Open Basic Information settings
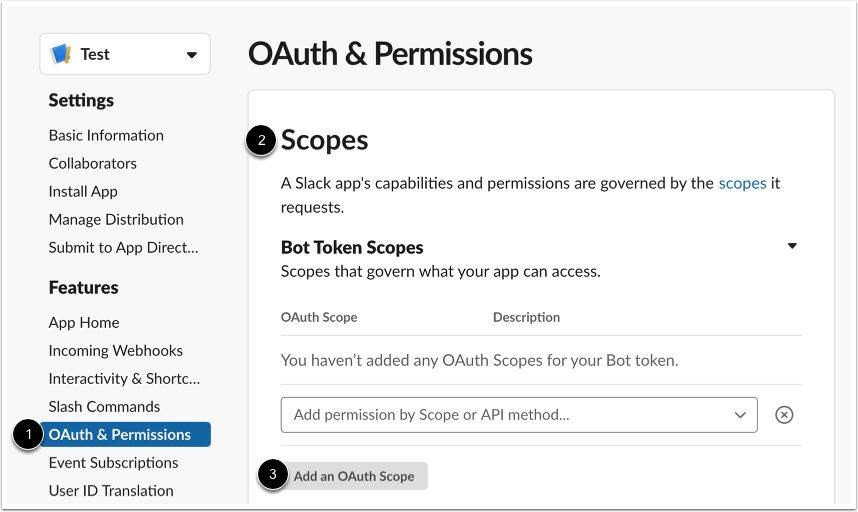Image resolution: width=858 pixels, height=512 pixels. click(106, 135)
